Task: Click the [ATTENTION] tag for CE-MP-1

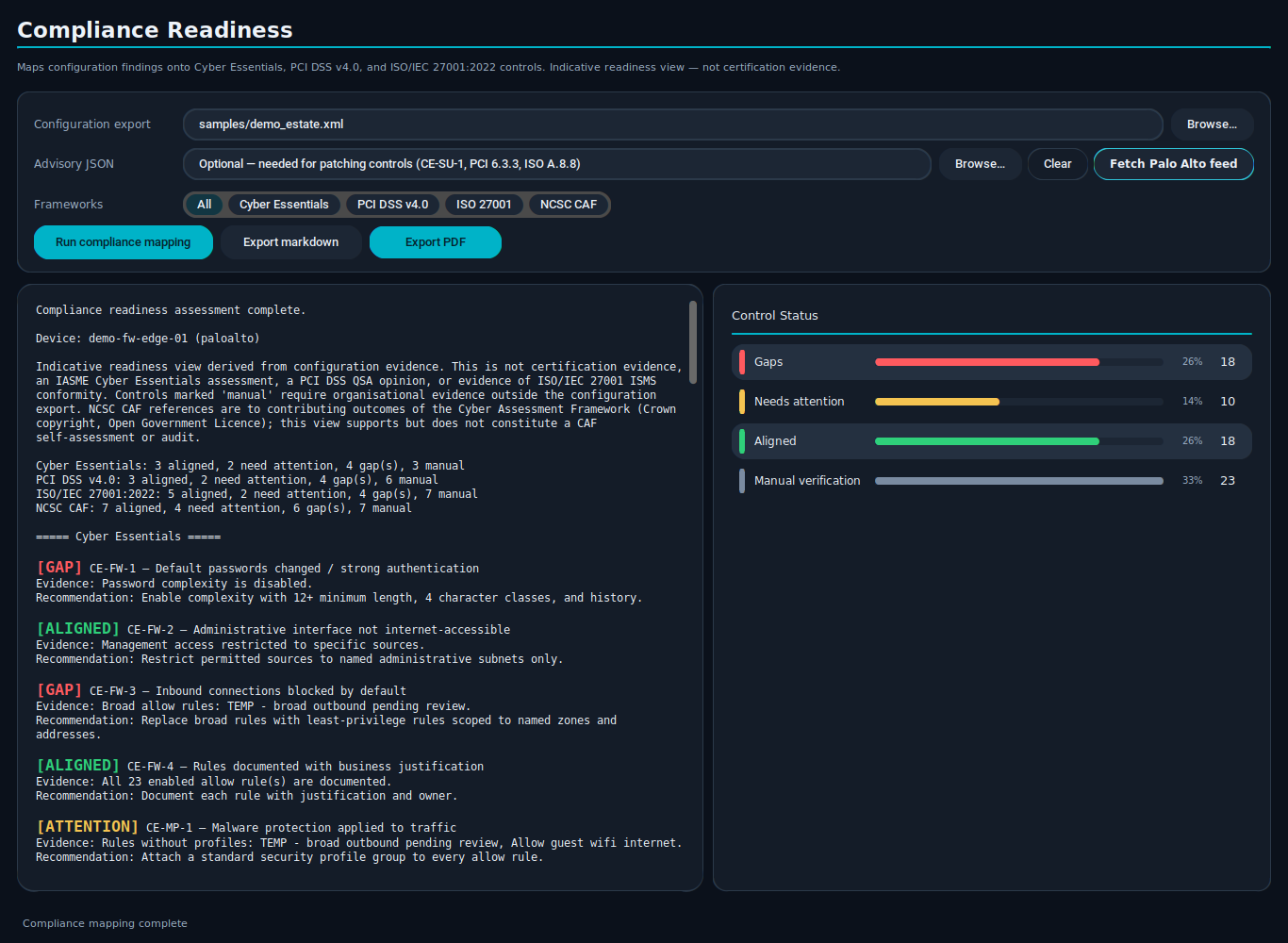Action: 88,827
